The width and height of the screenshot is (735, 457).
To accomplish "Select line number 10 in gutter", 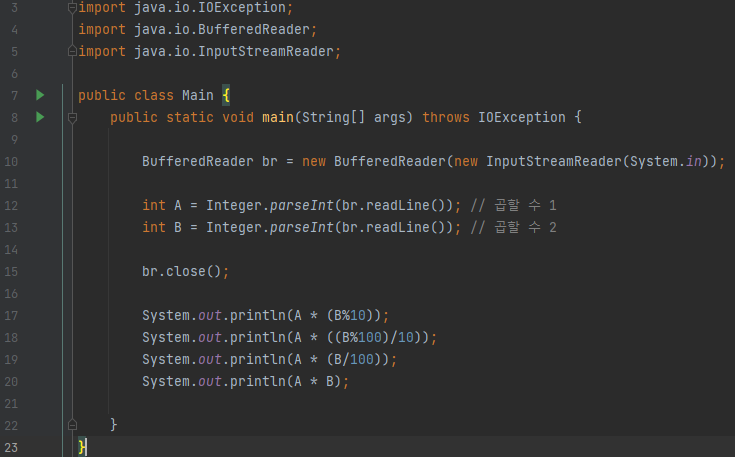I will point(11,162).
